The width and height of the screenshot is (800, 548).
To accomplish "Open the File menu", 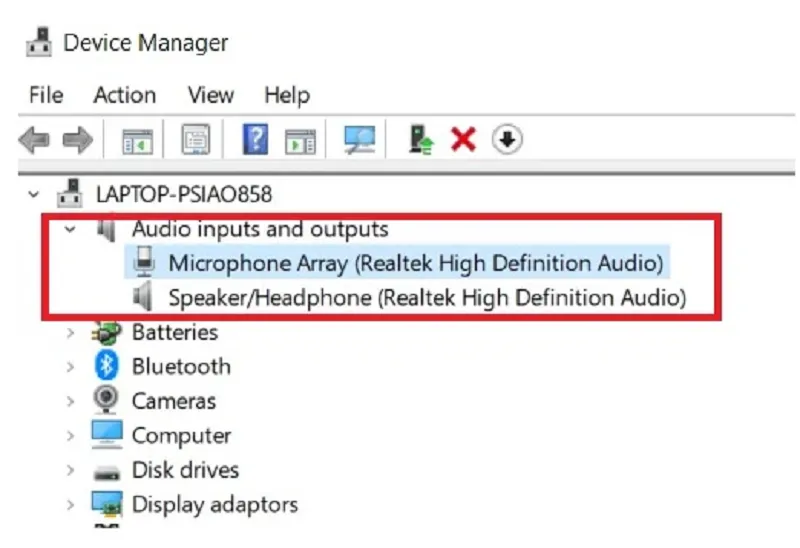I will pos(46,95).
